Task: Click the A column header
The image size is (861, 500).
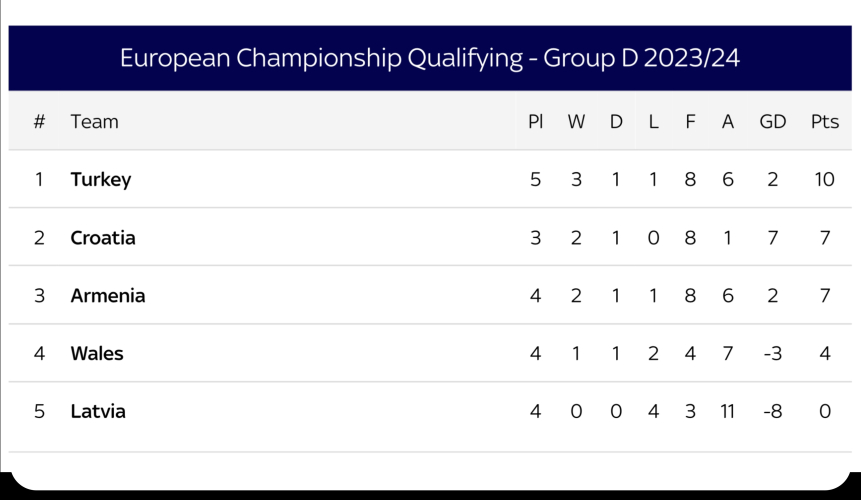Action: 728,122
